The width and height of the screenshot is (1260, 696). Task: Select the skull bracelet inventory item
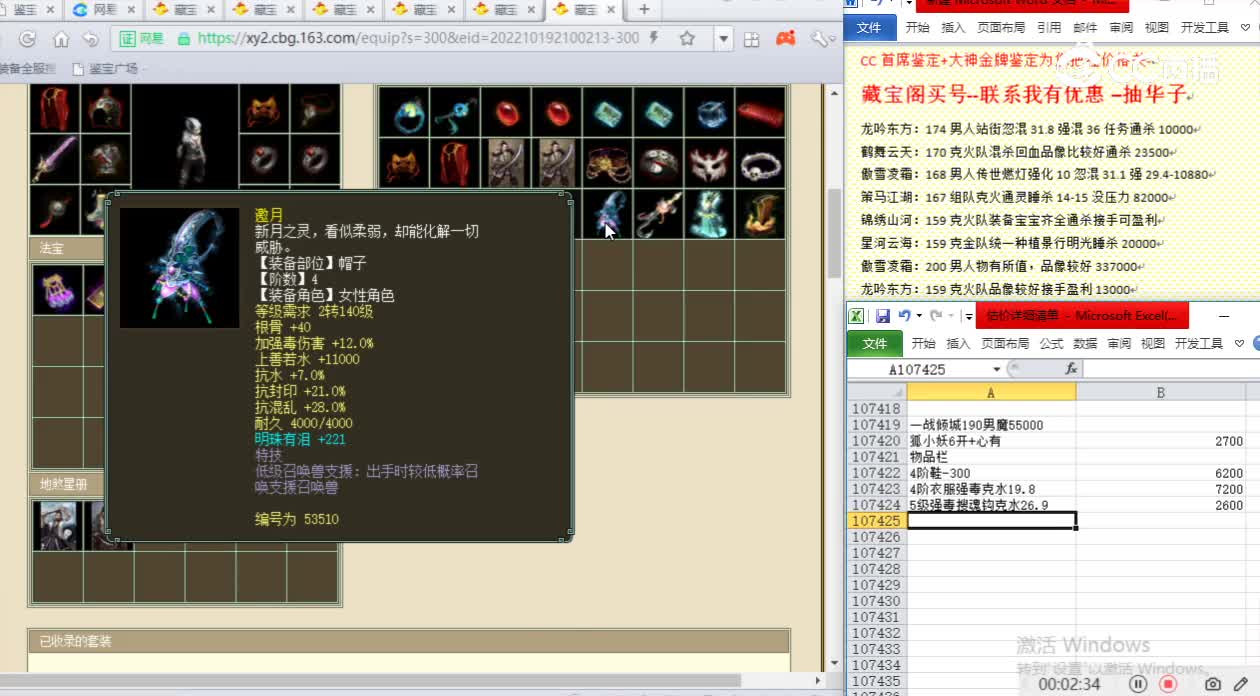point(761,163)
